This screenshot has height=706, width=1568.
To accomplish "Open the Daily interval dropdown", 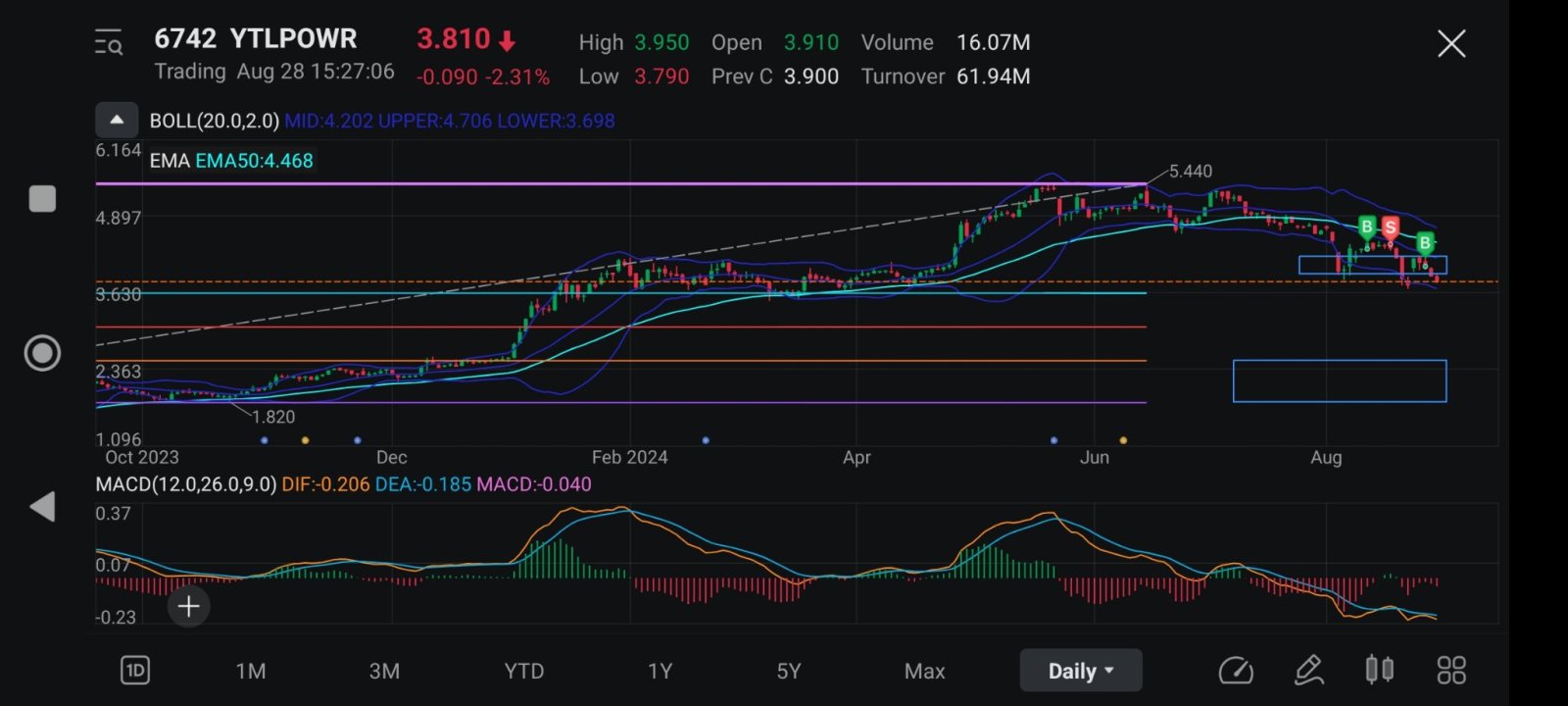I will point(1081,671).
